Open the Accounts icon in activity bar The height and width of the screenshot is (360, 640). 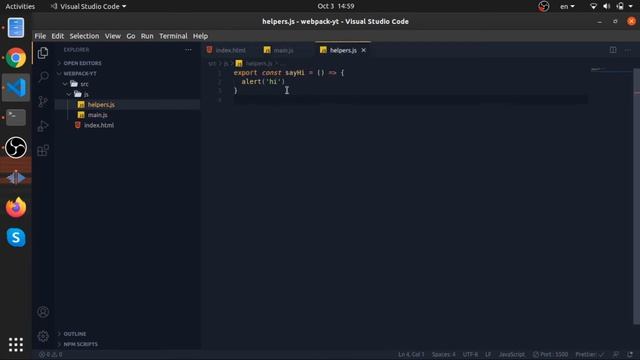(43, 312)
